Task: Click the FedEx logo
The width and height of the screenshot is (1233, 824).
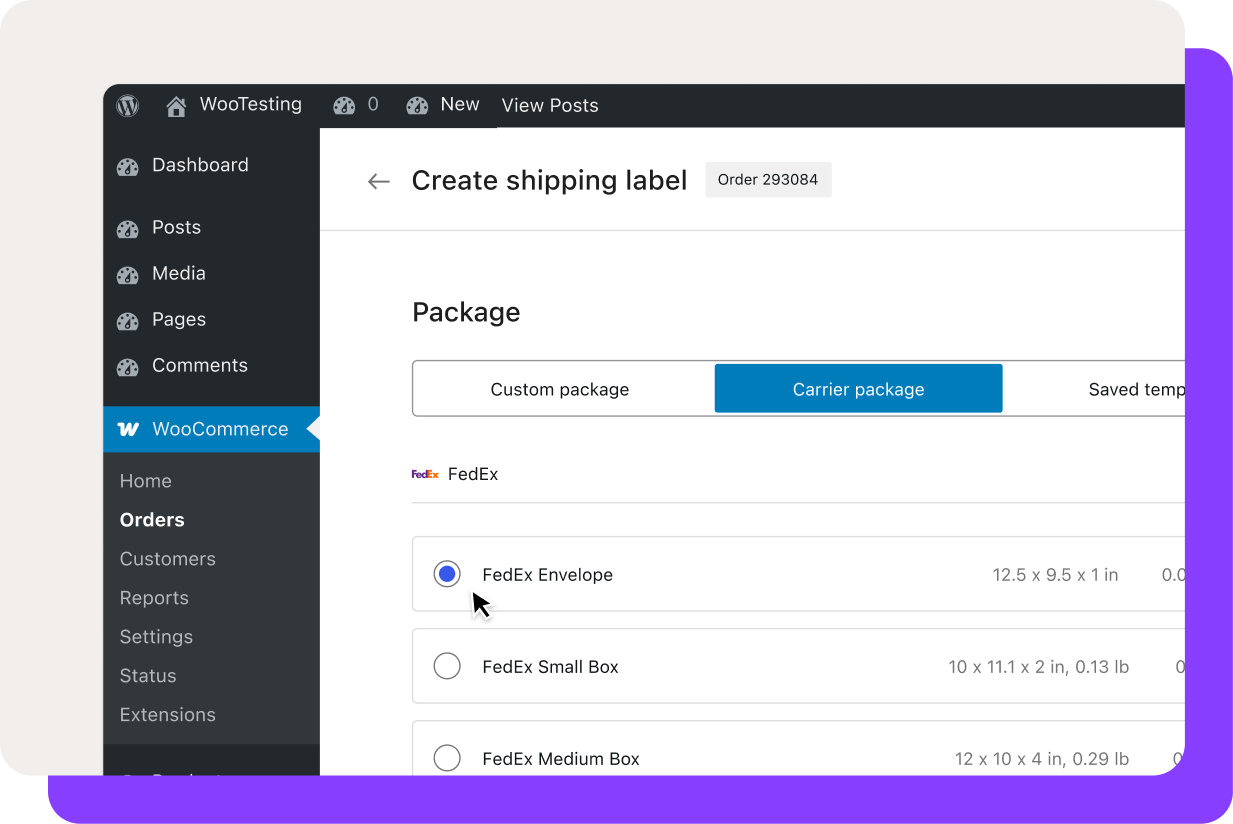Action: click(425, 474)
